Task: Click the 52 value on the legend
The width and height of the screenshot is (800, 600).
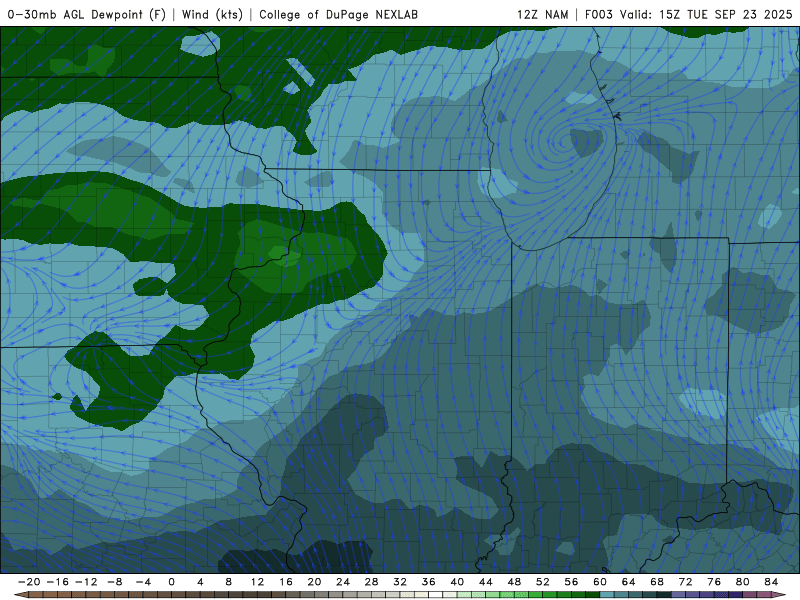Action: [543, 582]
